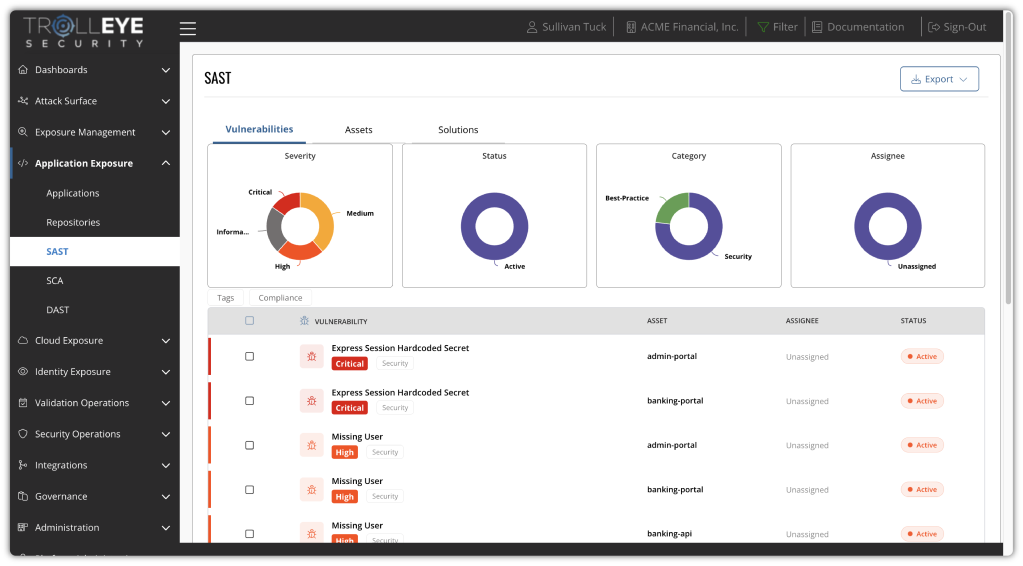Check the banking-api Missing User row

pyautogui.click(x=249, y=534)
